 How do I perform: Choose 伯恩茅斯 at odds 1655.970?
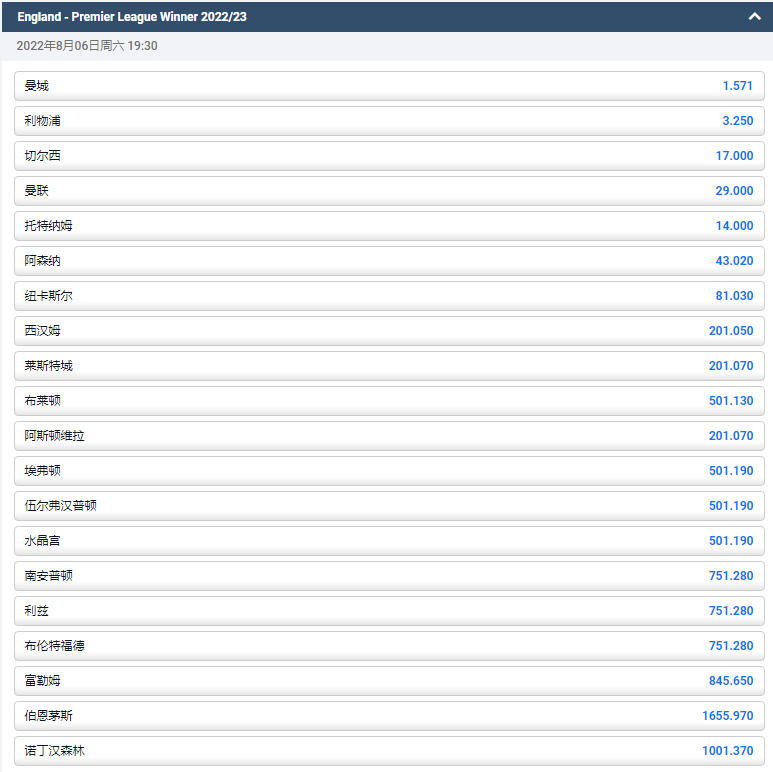[389, 716]
